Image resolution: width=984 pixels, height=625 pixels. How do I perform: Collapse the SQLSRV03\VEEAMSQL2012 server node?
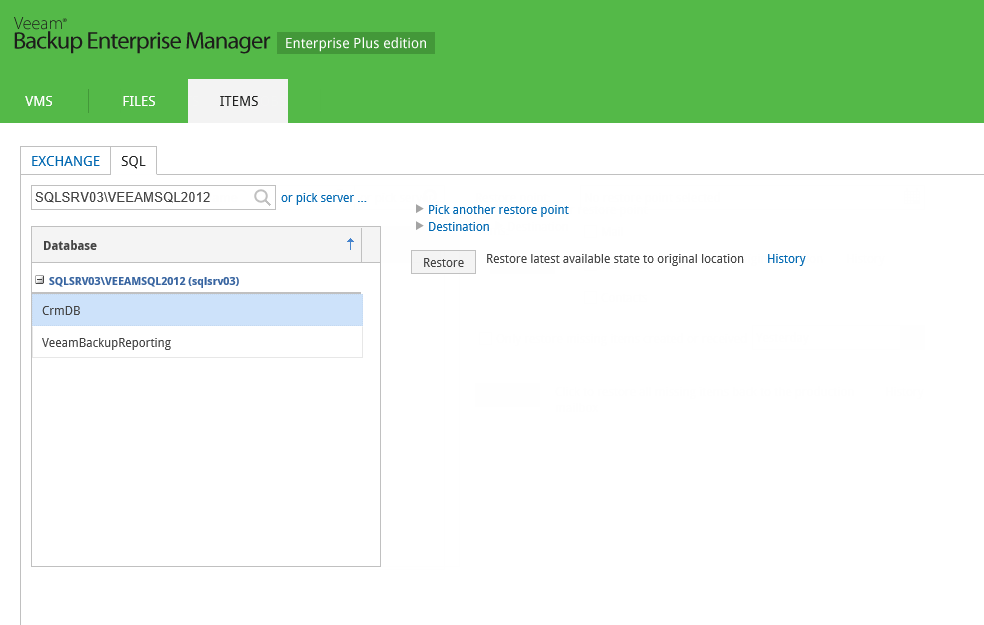(x=39, y=280)
